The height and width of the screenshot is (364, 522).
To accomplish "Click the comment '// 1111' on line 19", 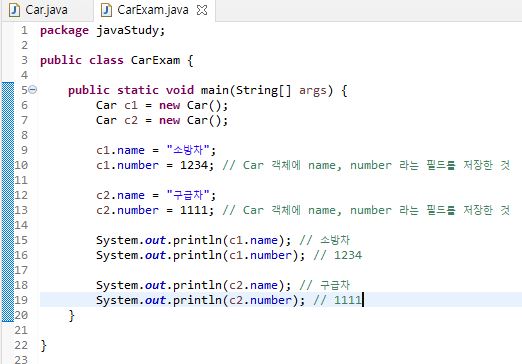I will tap(338, 300).
